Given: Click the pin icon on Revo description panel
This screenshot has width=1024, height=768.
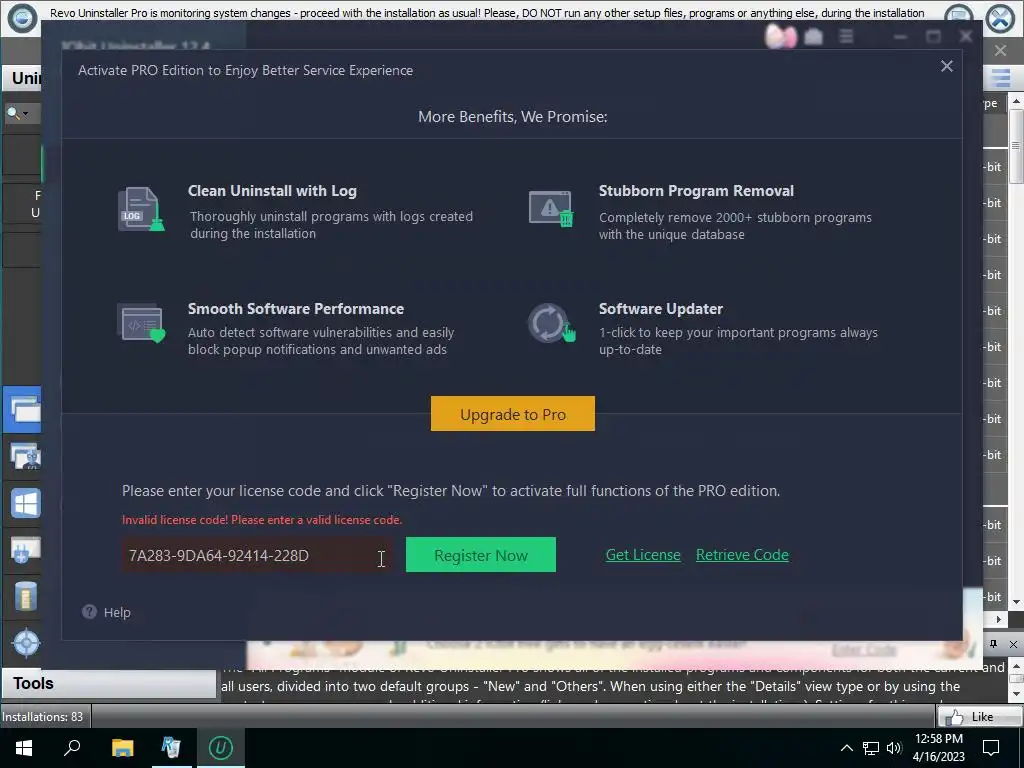Looking at the screenshot, I should [x=993, y=644].
